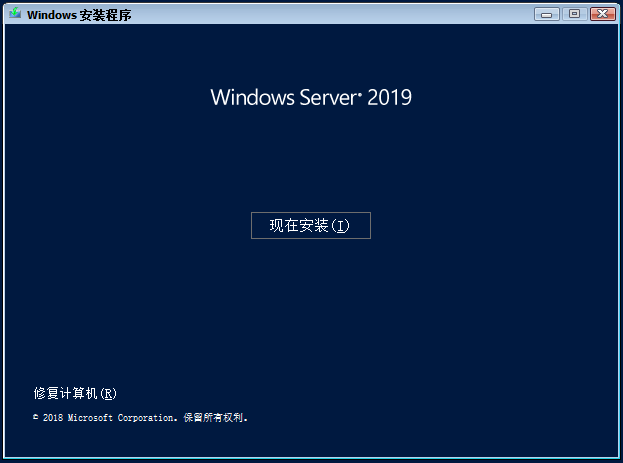Start setup with 现在安装 button

[310, 225]
